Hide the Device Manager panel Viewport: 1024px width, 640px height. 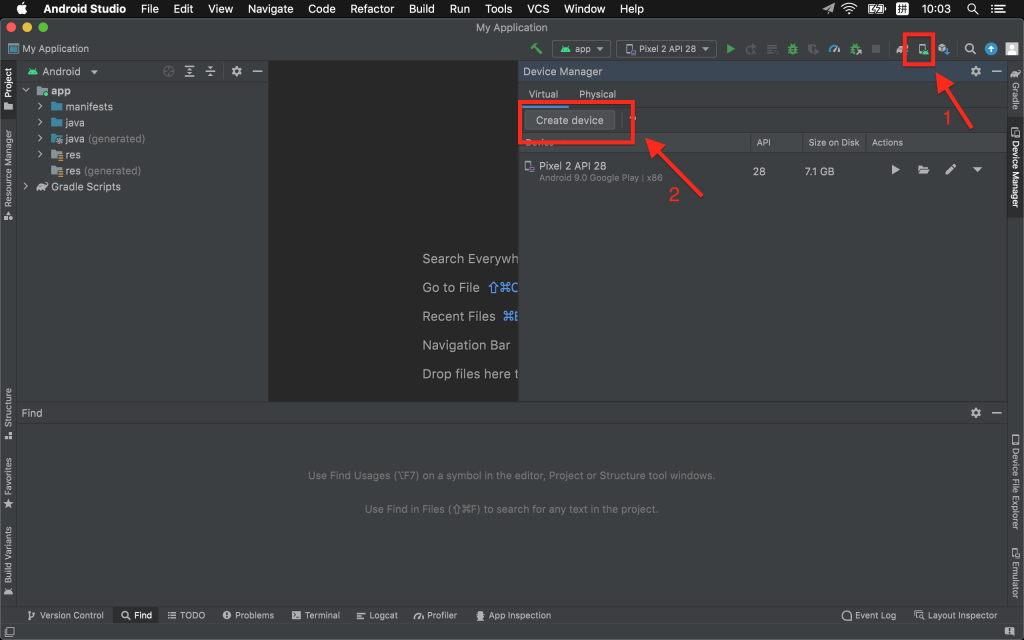point(997,71)
